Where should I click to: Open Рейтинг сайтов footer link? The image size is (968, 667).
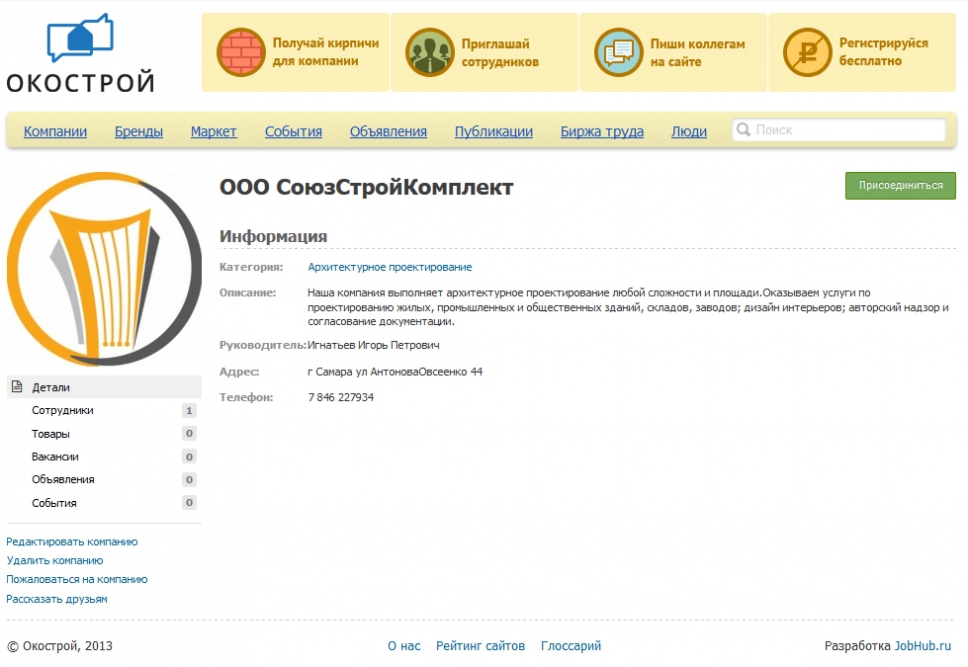[480, 646]
